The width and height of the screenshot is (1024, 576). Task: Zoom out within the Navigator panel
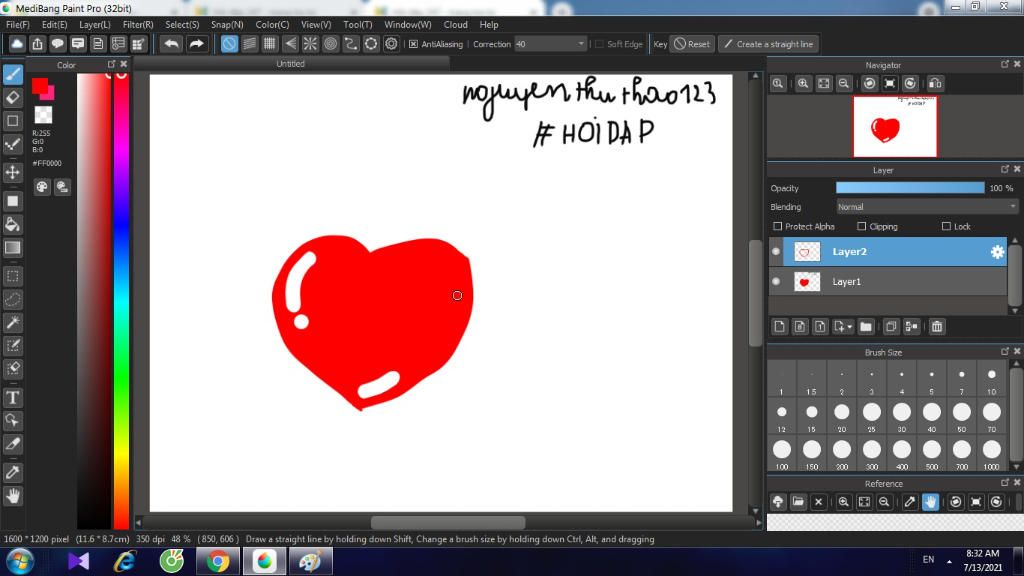[844, 84]
